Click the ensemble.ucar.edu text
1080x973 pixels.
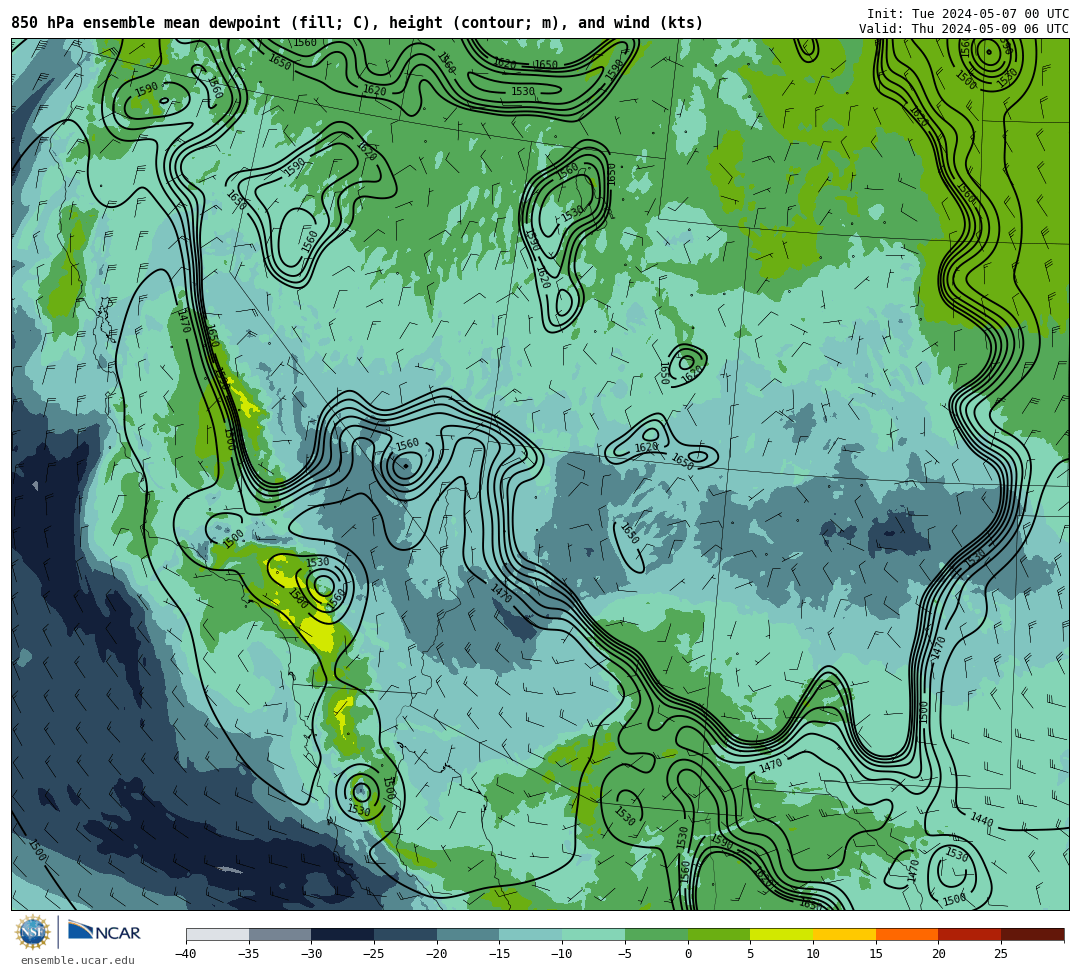[78, 960]
